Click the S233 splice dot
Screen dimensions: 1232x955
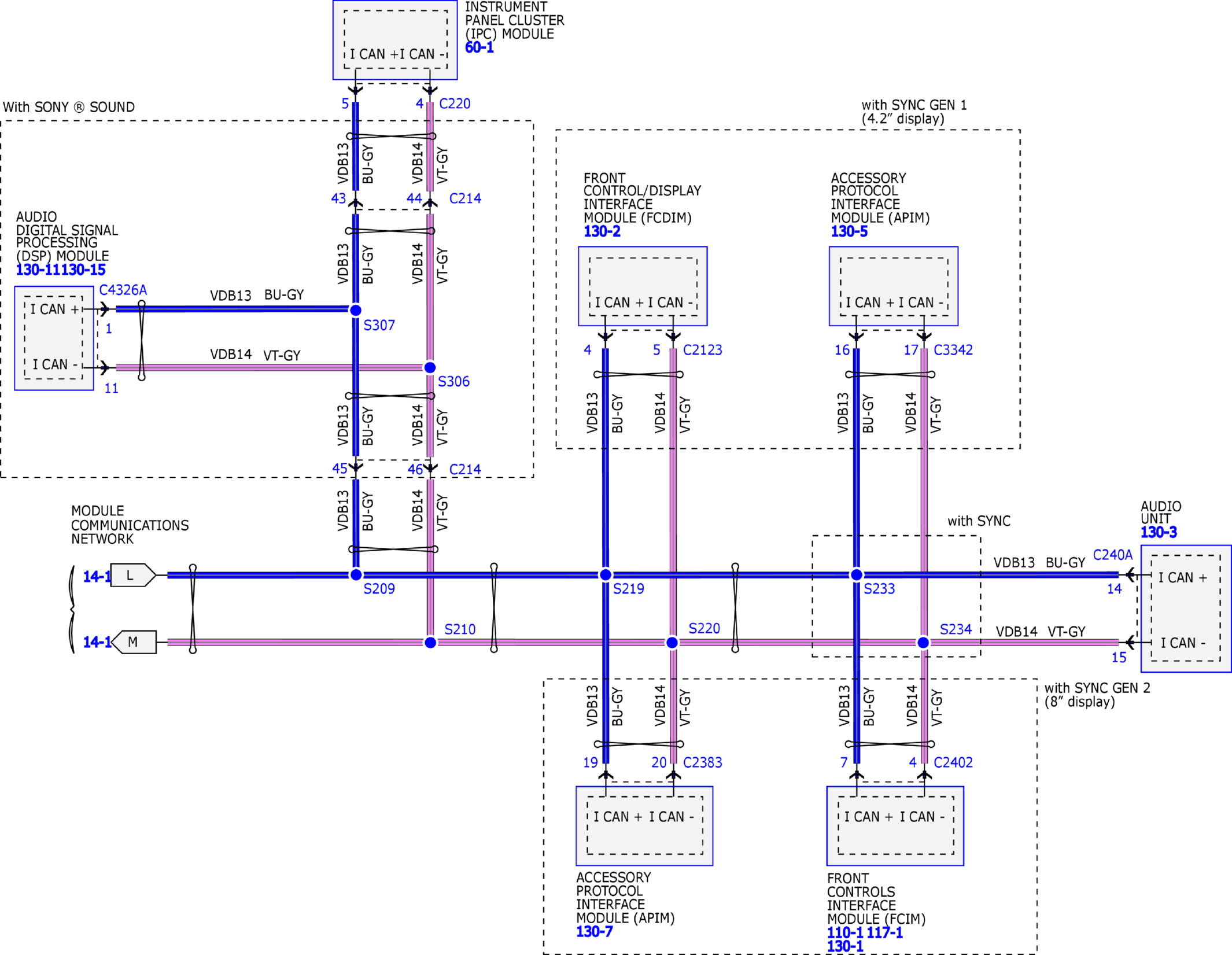coord(856,574)
